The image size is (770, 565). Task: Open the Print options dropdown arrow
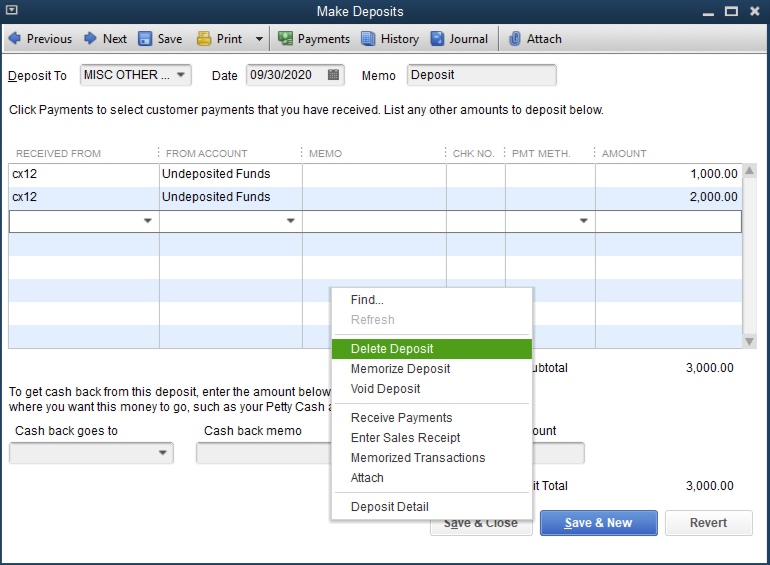259,39
